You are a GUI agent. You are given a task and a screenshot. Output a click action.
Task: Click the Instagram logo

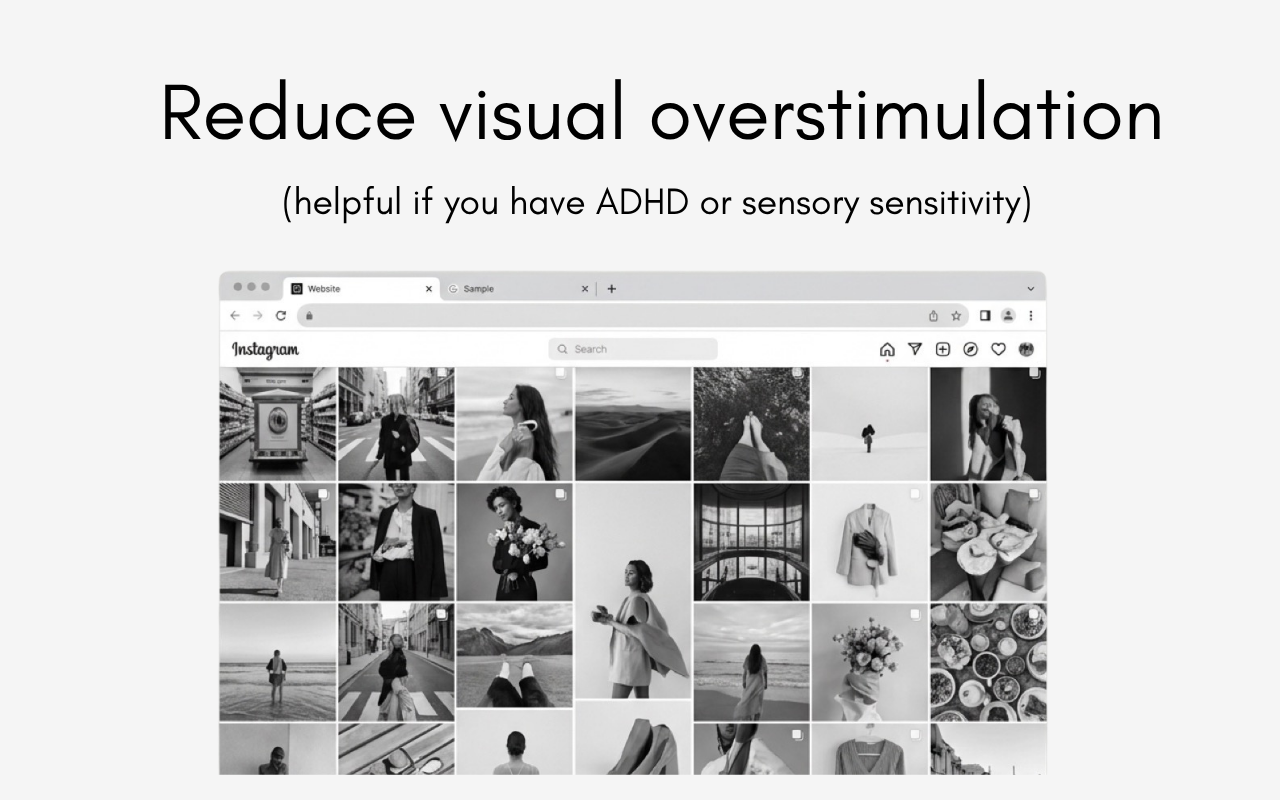(265, 349)
